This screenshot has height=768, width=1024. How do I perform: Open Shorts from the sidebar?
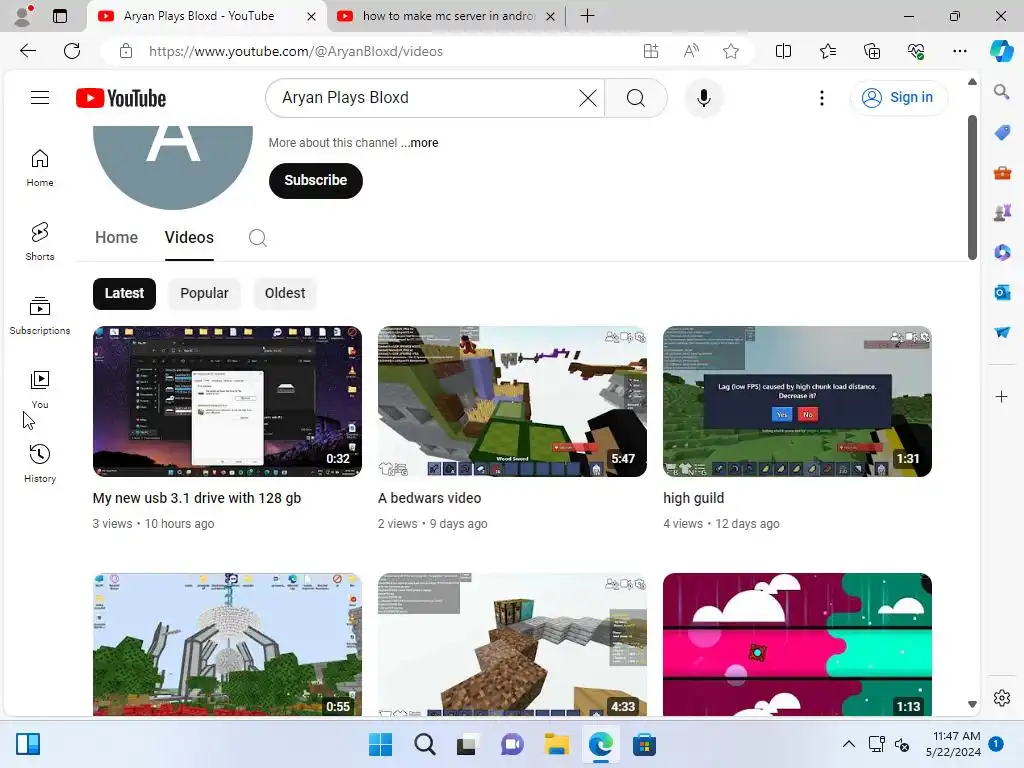[40, 241]
